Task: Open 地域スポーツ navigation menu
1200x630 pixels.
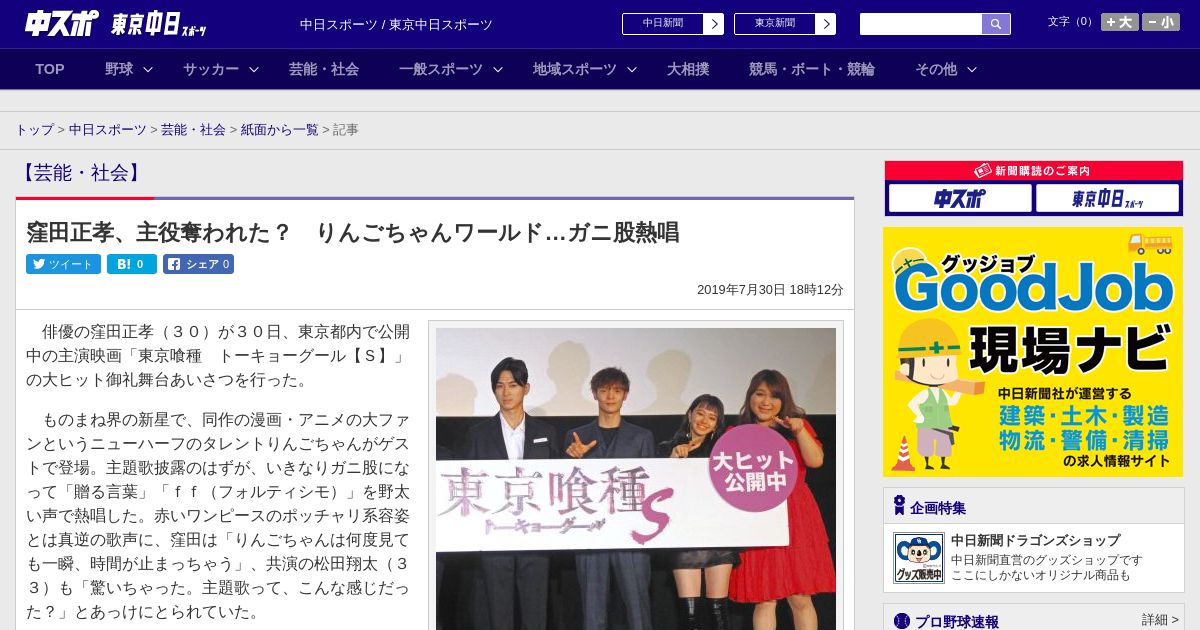Action: tap(575, 69)
